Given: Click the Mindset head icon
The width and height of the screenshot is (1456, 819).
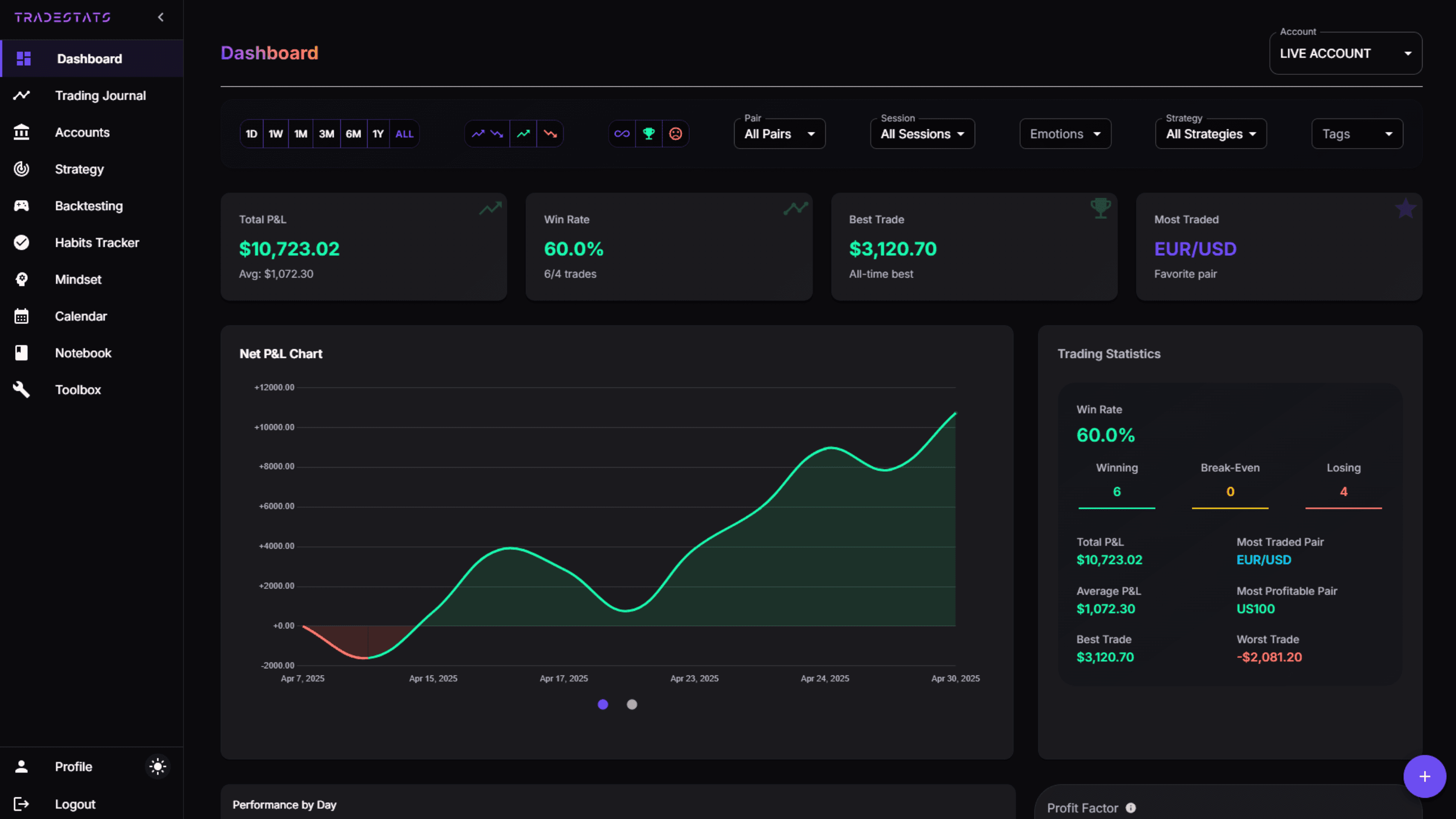Looking at the screenshot, I should click(x=21, y=279).
